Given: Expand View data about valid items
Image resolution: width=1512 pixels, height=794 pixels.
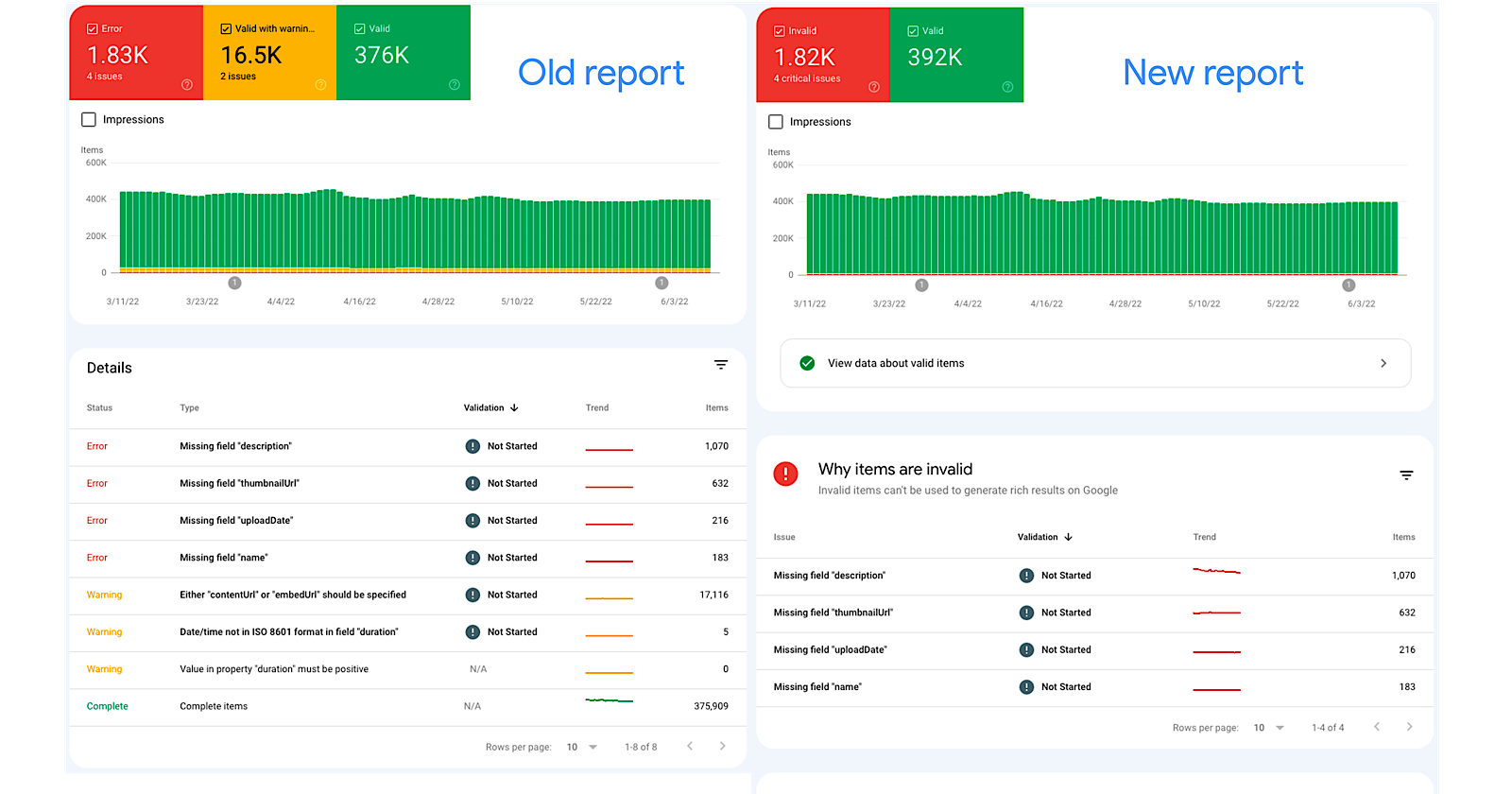Looking at the screenshot, I should coord(1094,363).
